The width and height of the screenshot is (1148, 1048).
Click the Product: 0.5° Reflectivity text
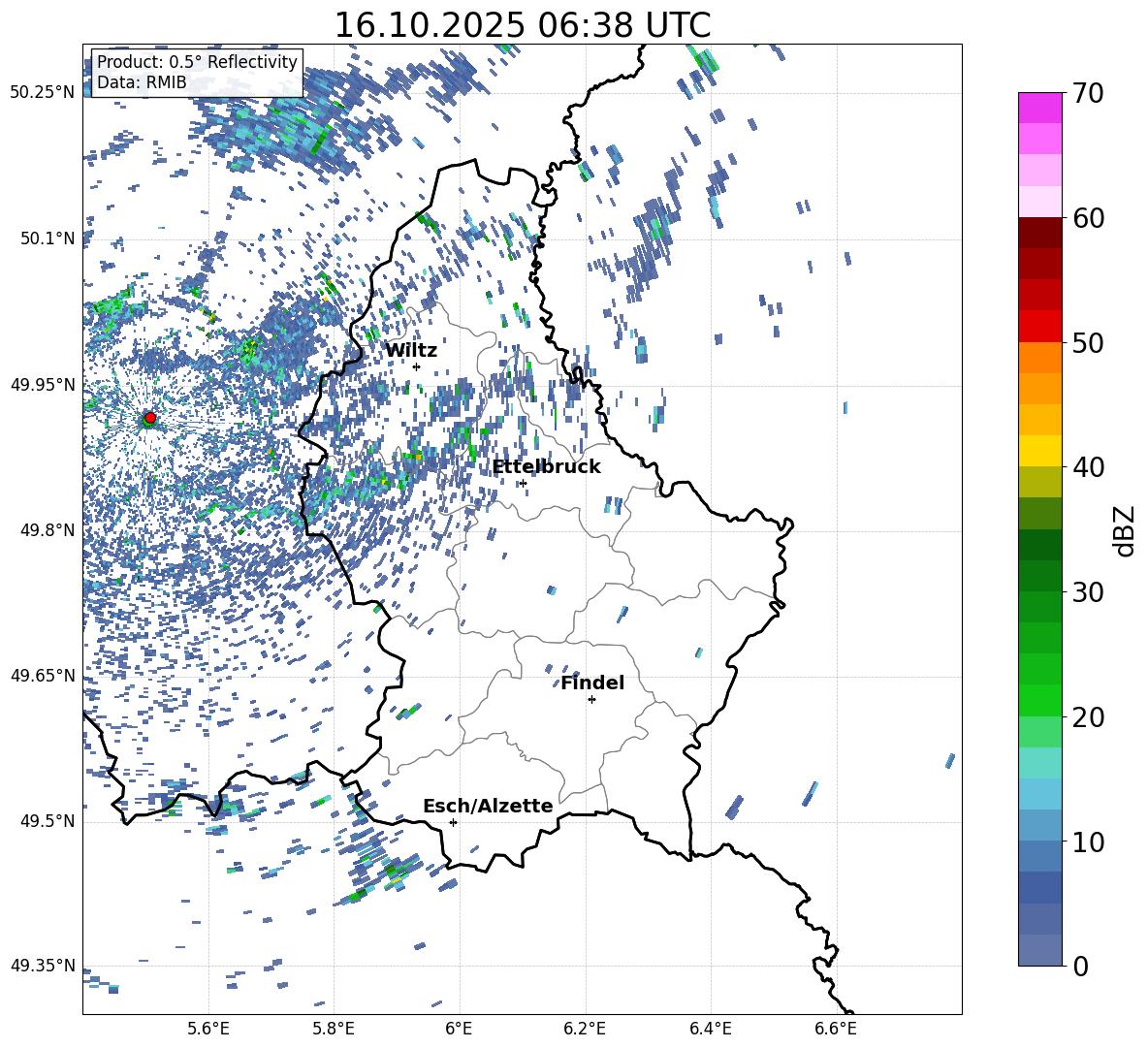point(197,61)
